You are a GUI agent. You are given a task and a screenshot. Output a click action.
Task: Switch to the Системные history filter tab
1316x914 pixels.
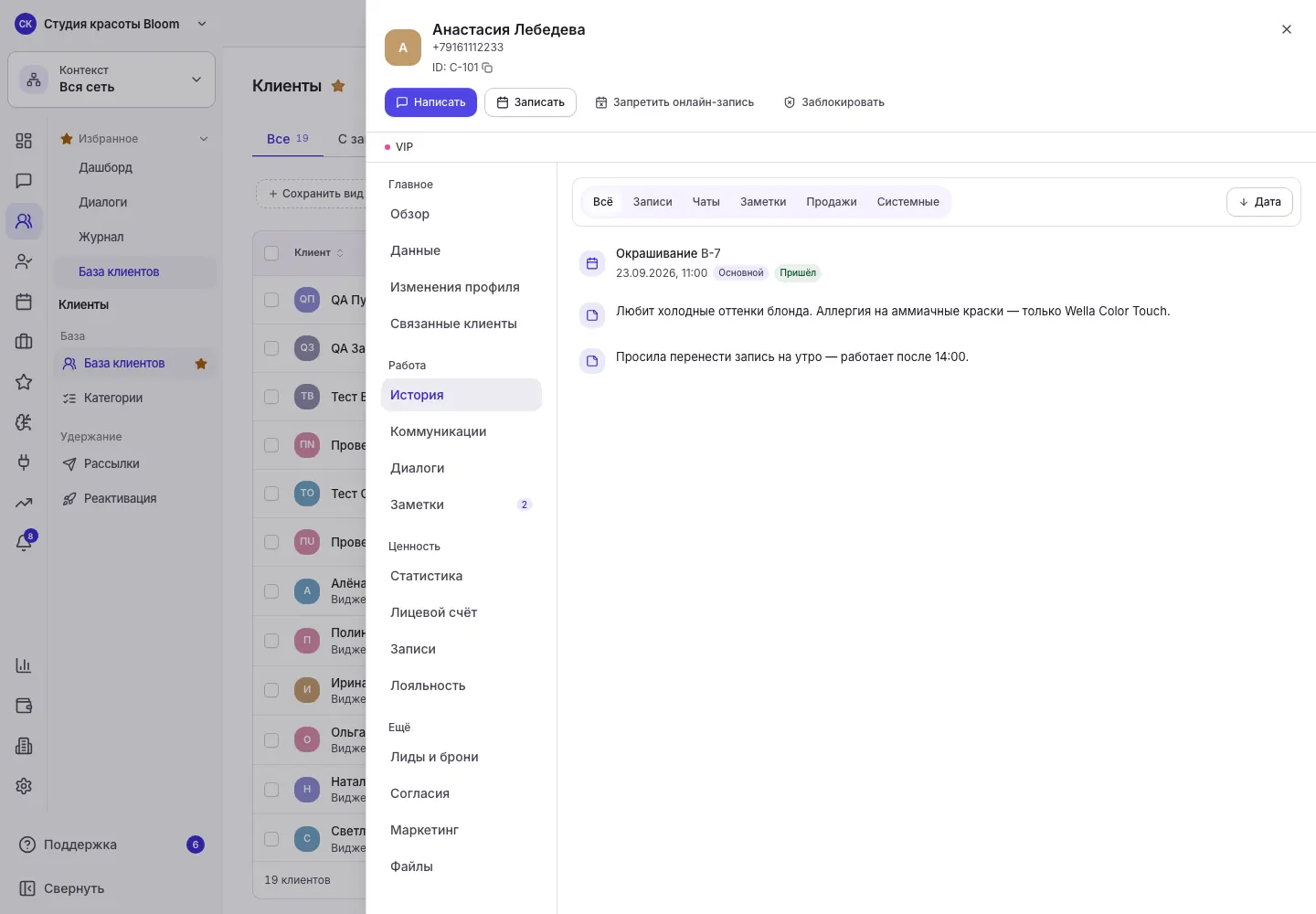pos(908,202)
